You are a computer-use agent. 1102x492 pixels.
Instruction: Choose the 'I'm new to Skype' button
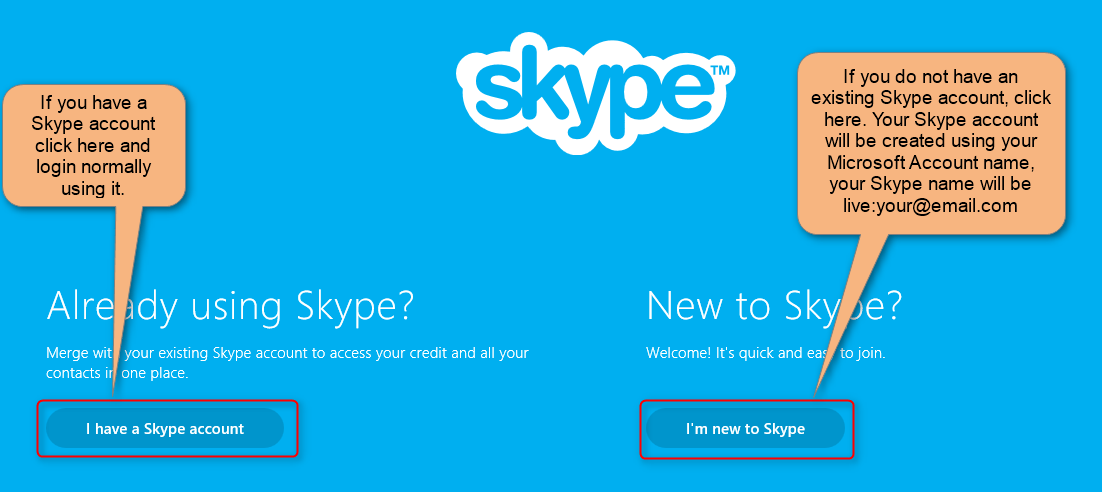[745, 428]
